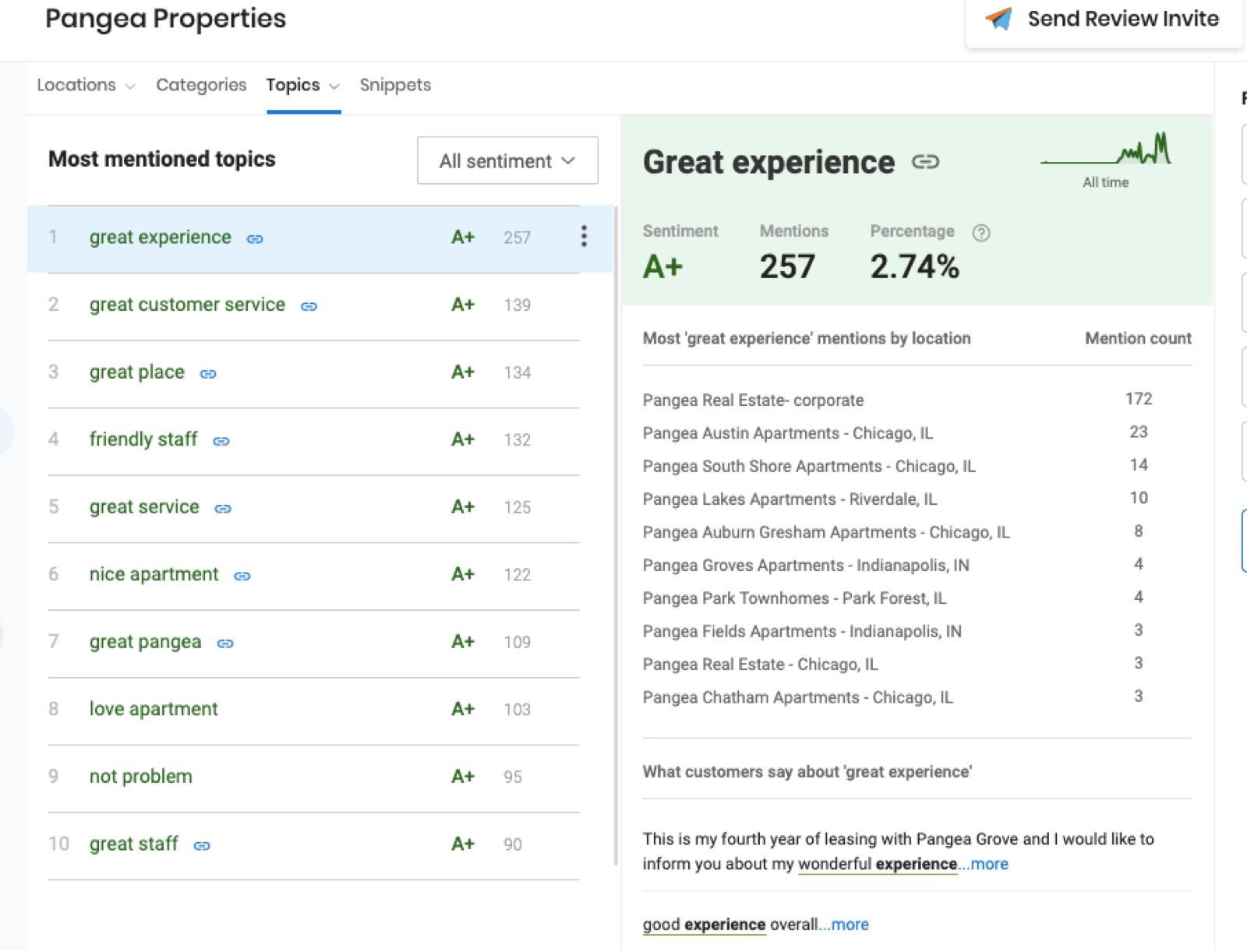Open the Snippets tab
Viewport: 1247px width, 952px height.
click(395, 85)
